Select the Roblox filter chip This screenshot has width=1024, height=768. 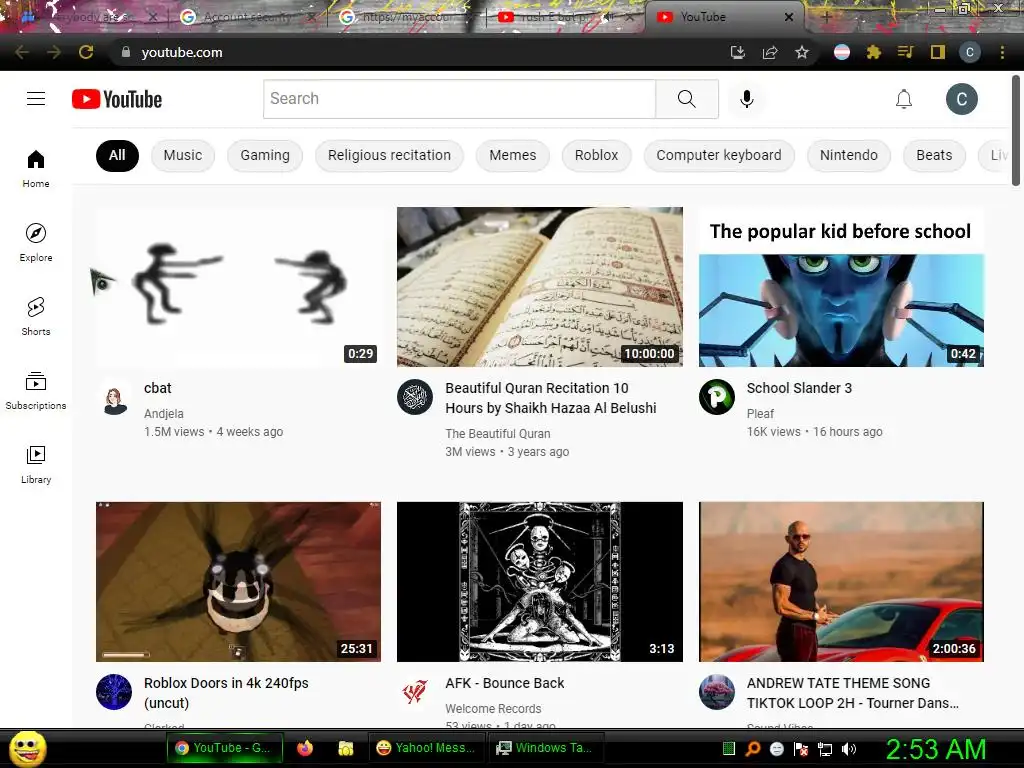(596, 155)
